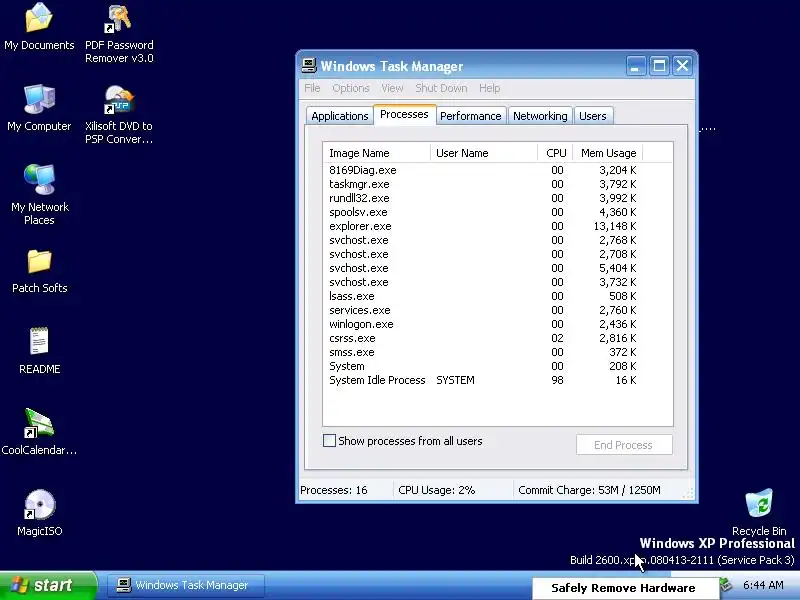Click Processes: 16 in status bar

tap(334, 490)
